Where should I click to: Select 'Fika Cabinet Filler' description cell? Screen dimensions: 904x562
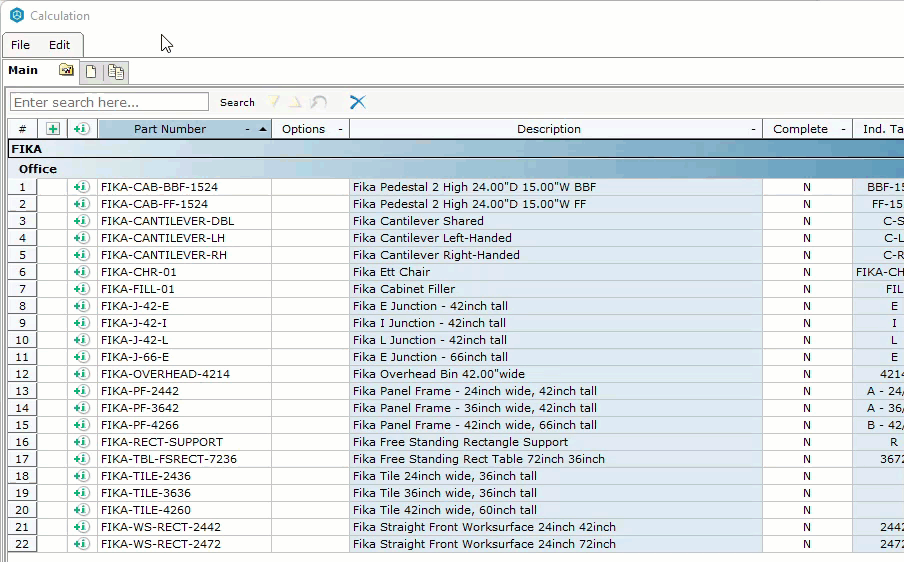(x=556, y=289)
